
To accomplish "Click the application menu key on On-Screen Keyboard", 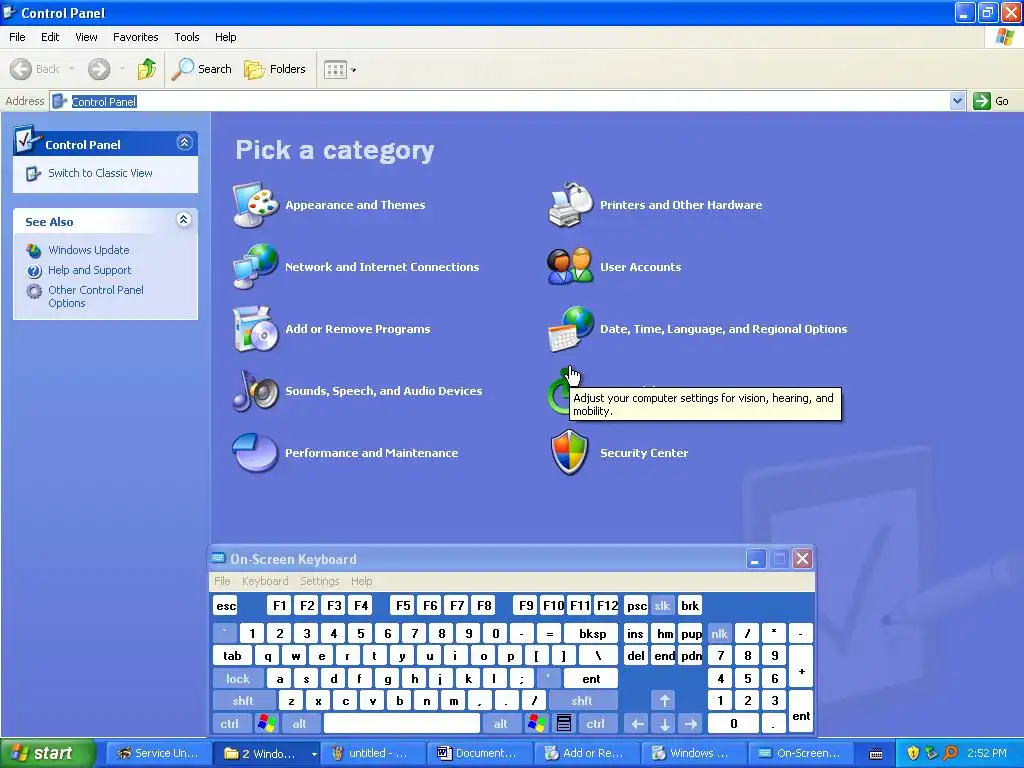I will 564,723.
